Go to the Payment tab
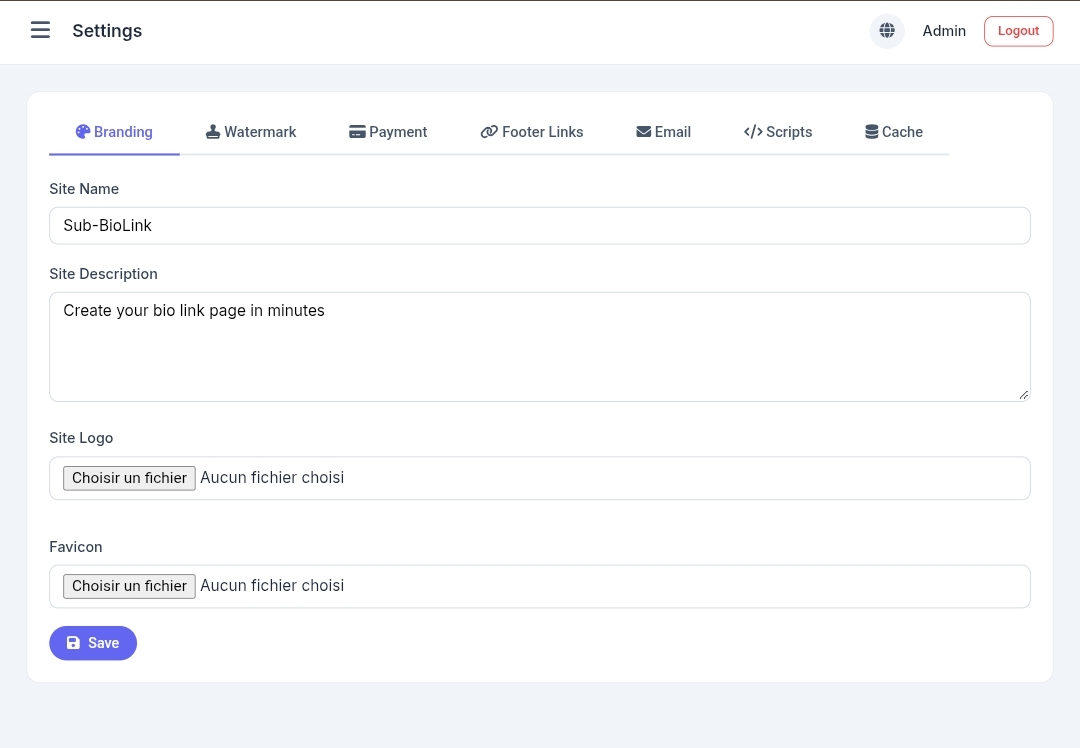Viewport: 1080px width, 748px height. (x=388, y=132)
